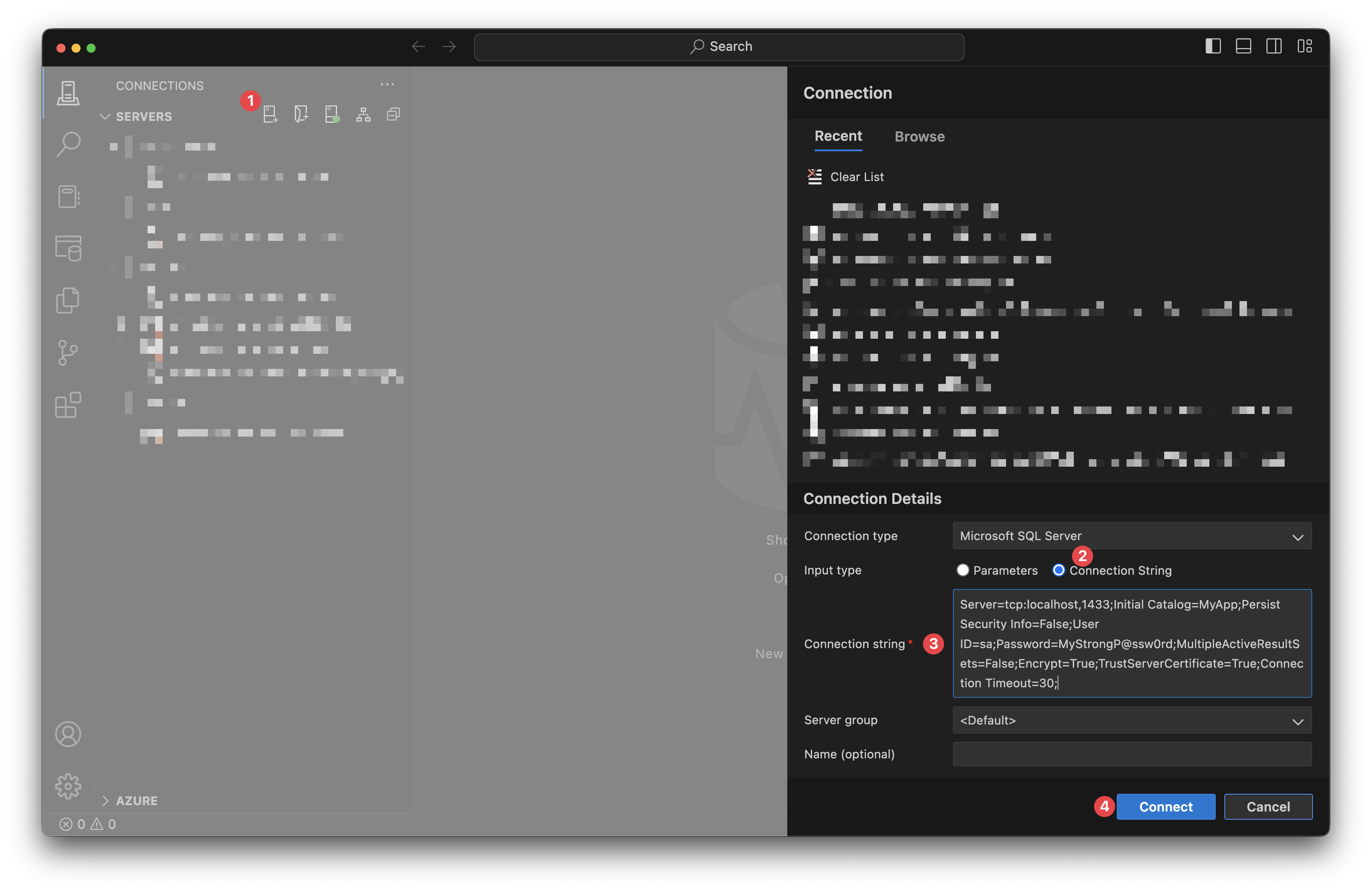Toggle the bottom panel layout icon

click(x=1244, y=46)
